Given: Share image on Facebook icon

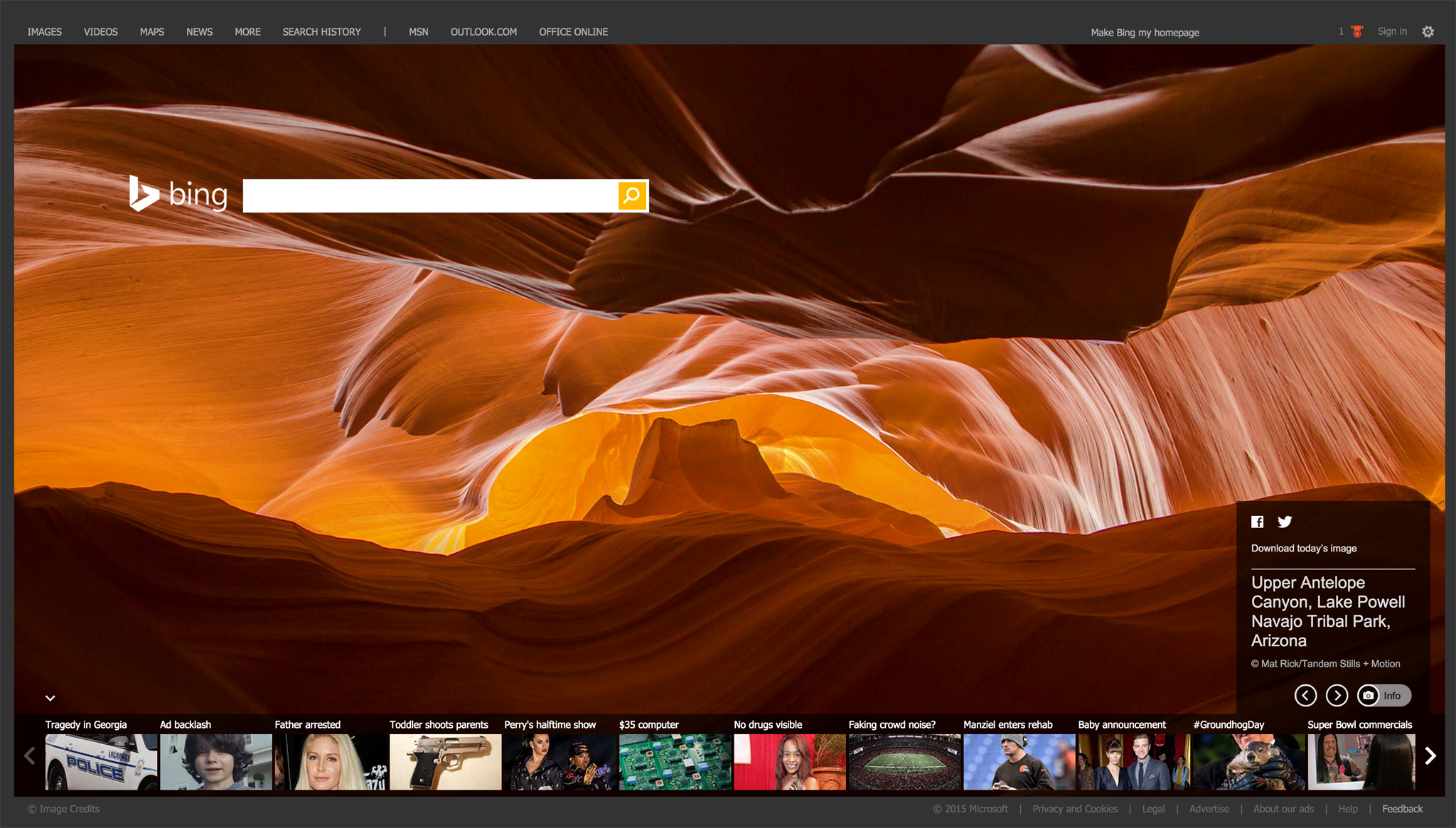Looking at the screenshot, I should (1257, 522).
